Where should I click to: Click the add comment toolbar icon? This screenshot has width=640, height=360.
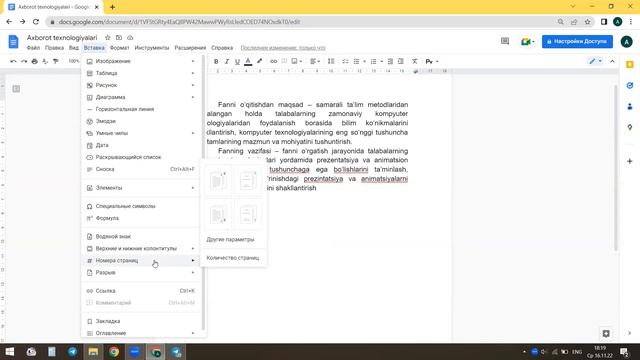pos(284,61)
